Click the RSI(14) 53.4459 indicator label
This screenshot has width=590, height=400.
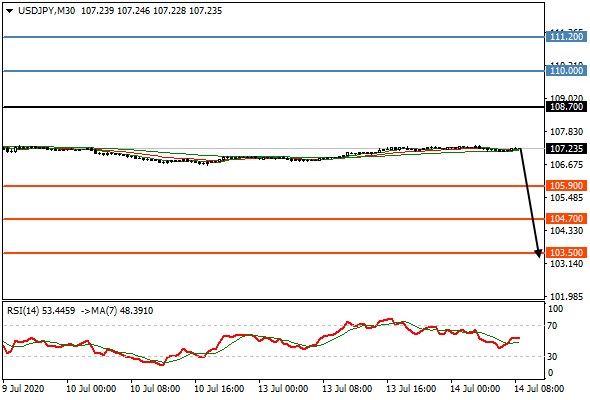[x=41, y=311]
